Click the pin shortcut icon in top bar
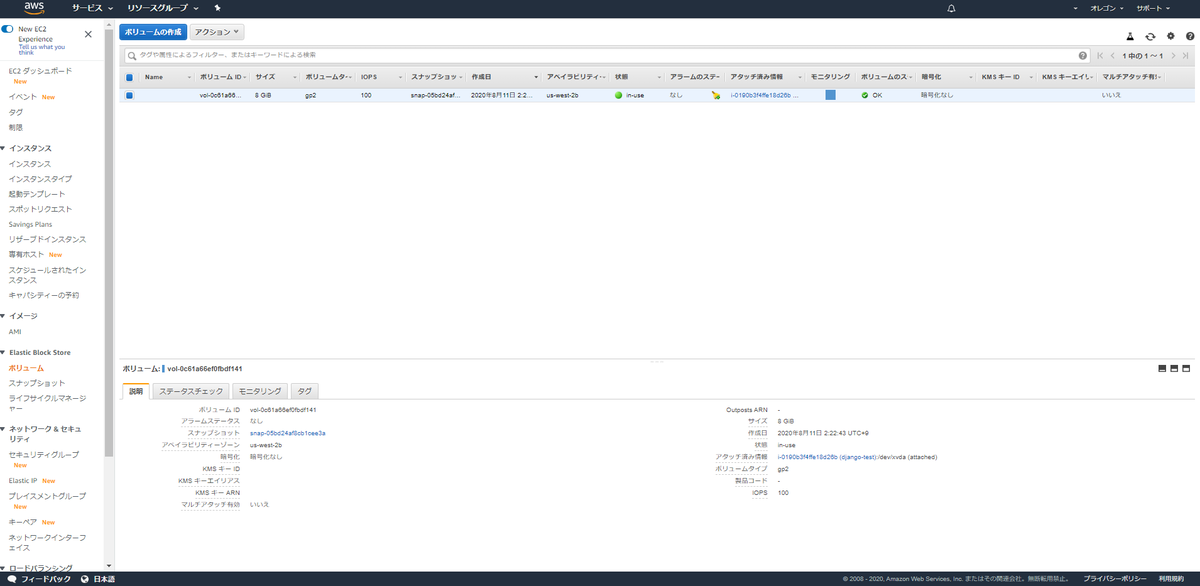This screenshot has height=586, width=1200. tap(217, 8)
